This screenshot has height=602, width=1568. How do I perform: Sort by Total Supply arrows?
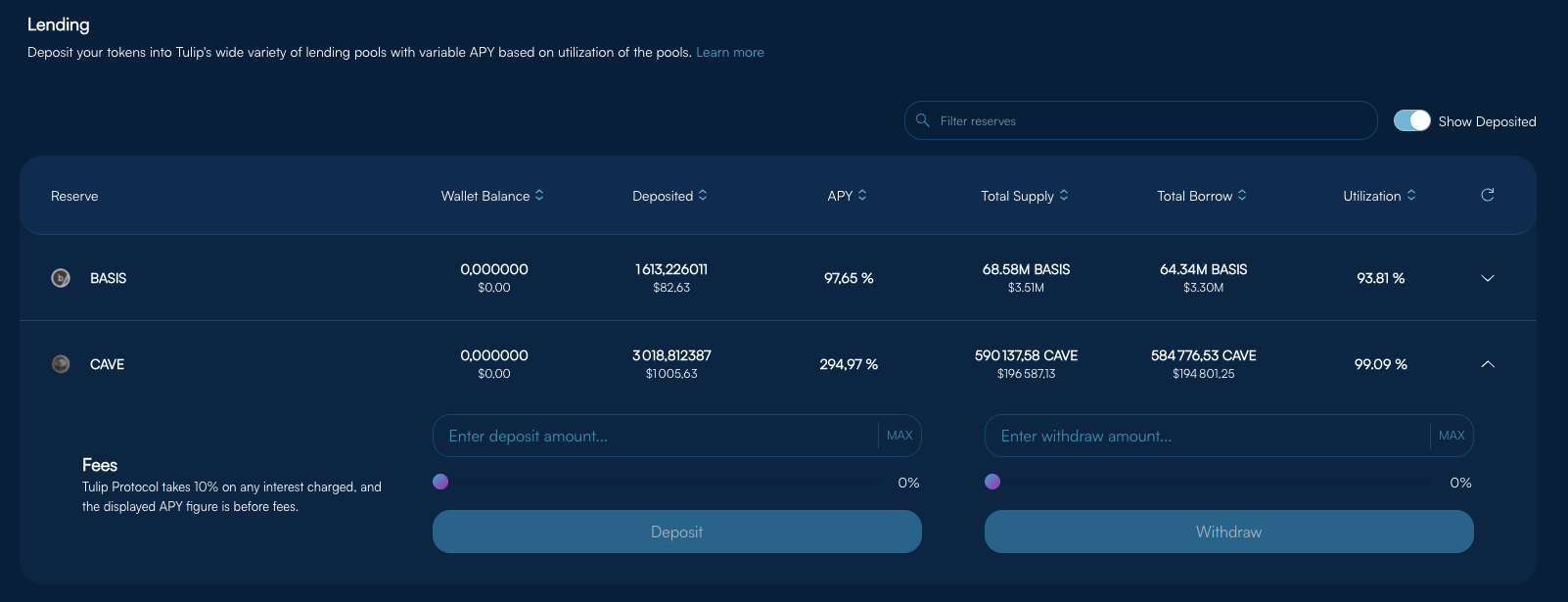point(1064,196)
